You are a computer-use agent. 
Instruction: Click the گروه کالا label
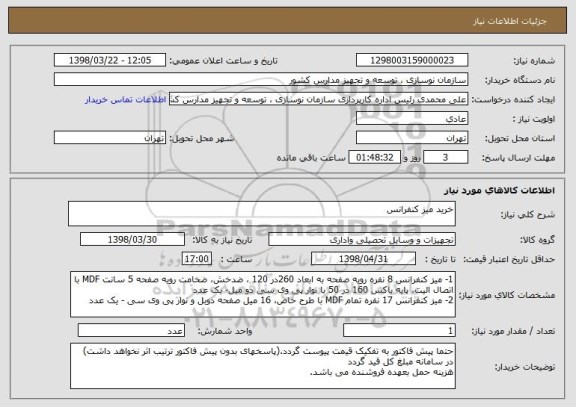pyautogui.click(x=537, y=240)
